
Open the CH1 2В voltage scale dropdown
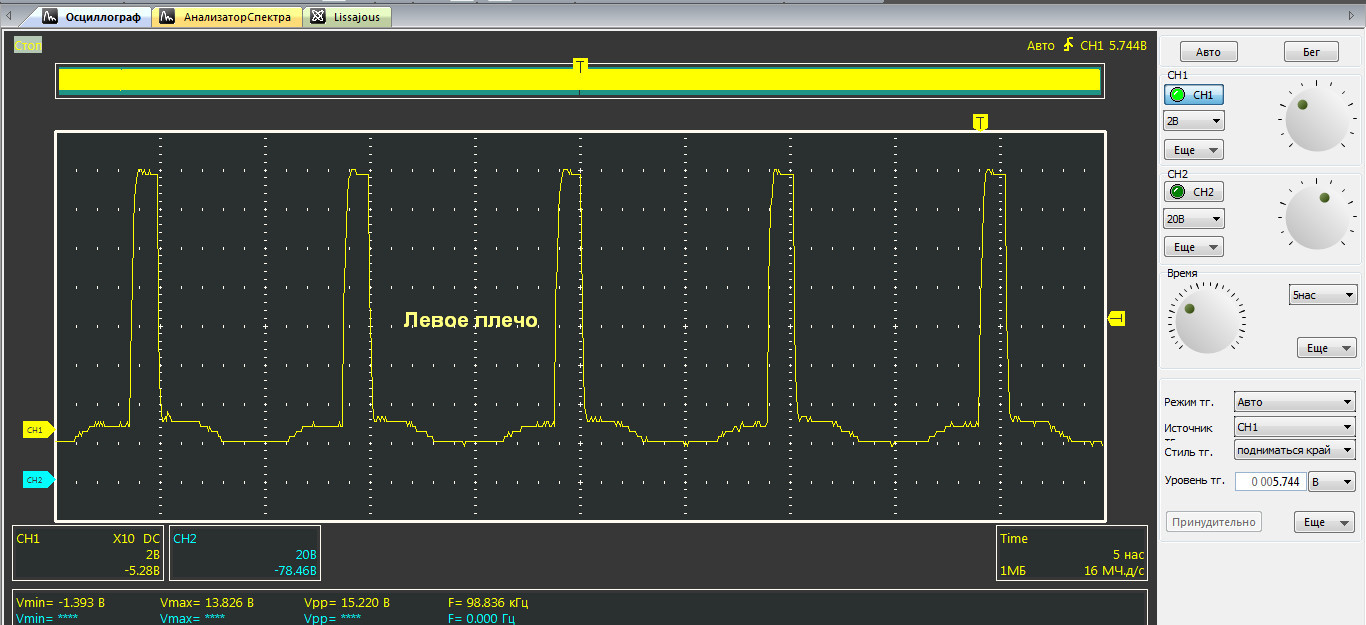1194,121
